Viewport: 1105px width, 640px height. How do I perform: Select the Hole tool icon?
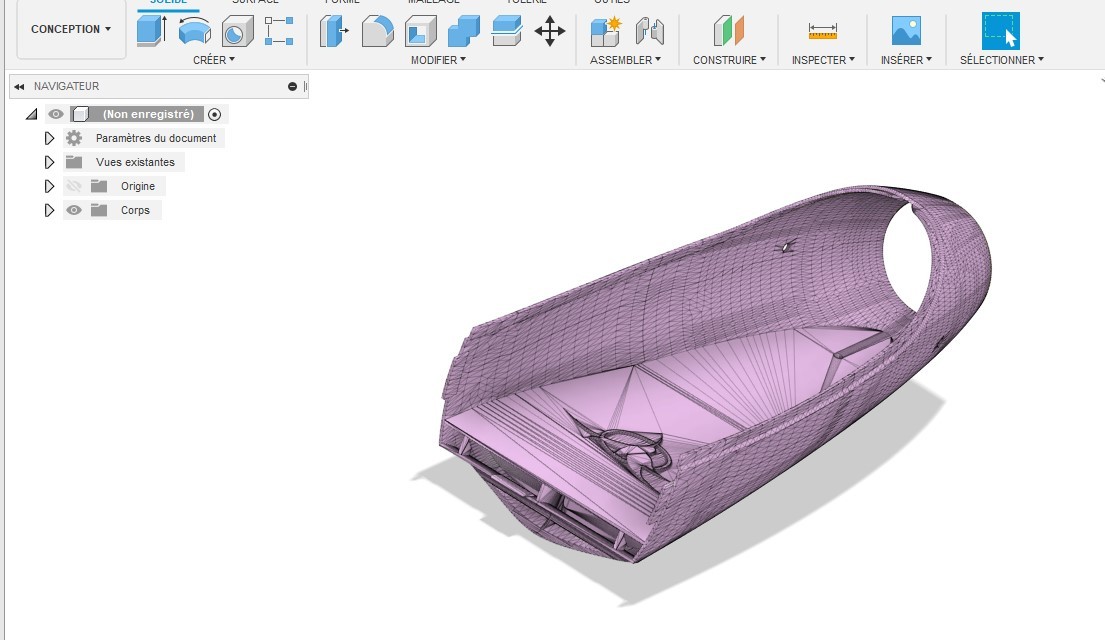click(237, 32)
